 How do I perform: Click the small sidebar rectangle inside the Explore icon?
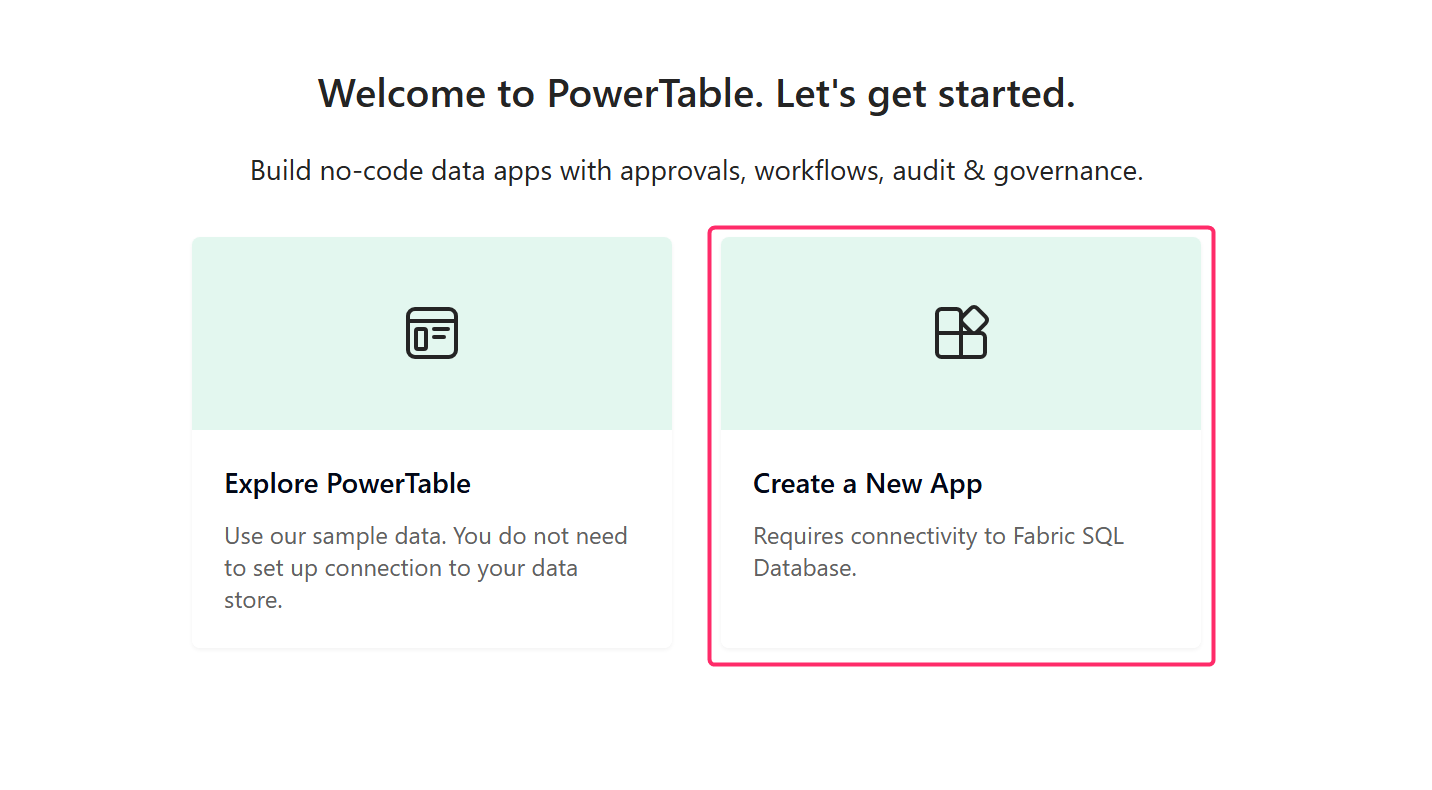[x=421, y=339]
